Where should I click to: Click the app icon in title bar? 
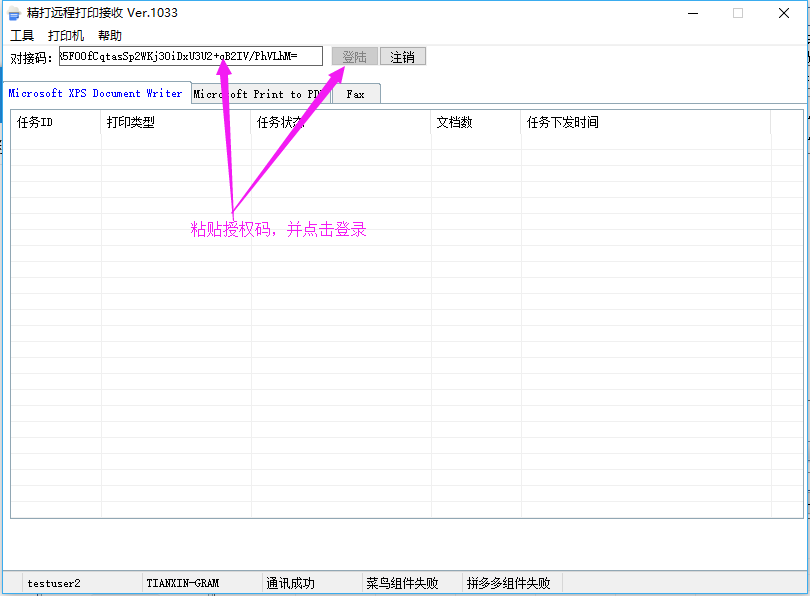14,14
